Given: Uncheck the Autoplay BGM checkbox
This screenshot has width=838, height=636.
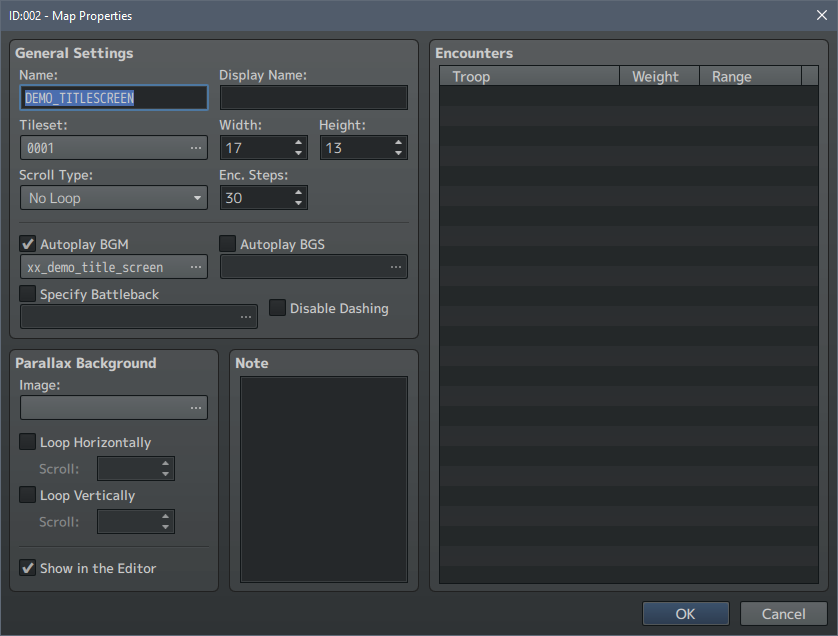Looking at the screenshot, I should tap(28, 244).
